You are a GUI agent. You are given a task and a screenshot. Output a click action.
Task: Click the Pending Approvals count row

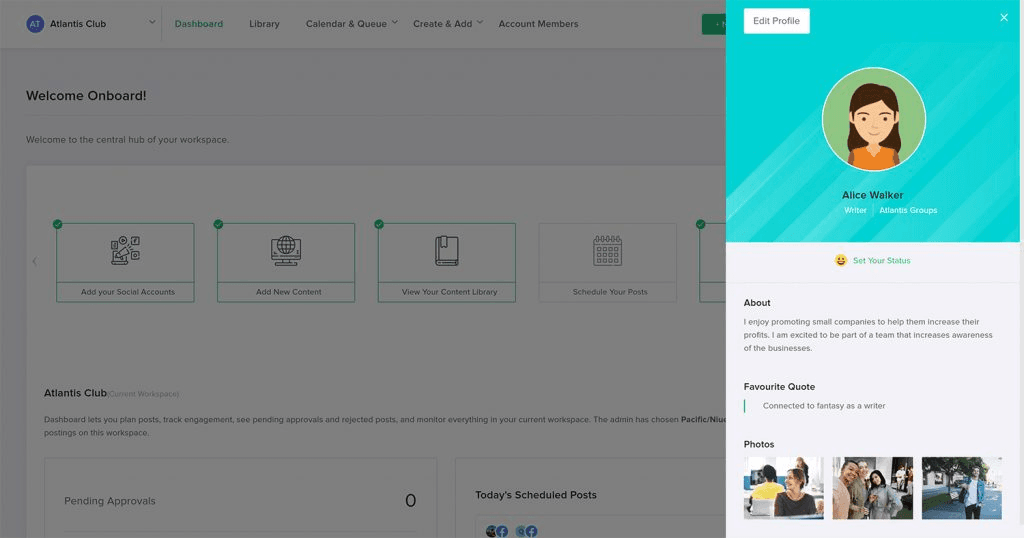click(240, 501)
